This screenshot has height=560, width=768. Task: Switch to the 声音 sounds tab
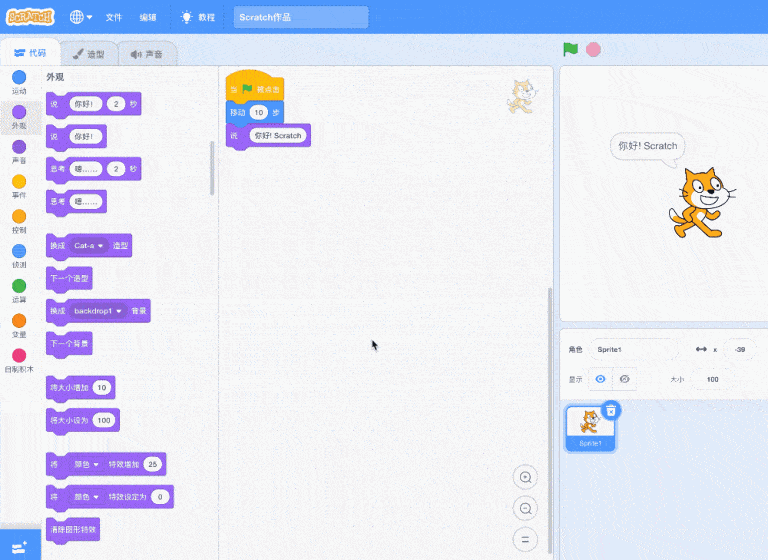[x=147, y=54]
